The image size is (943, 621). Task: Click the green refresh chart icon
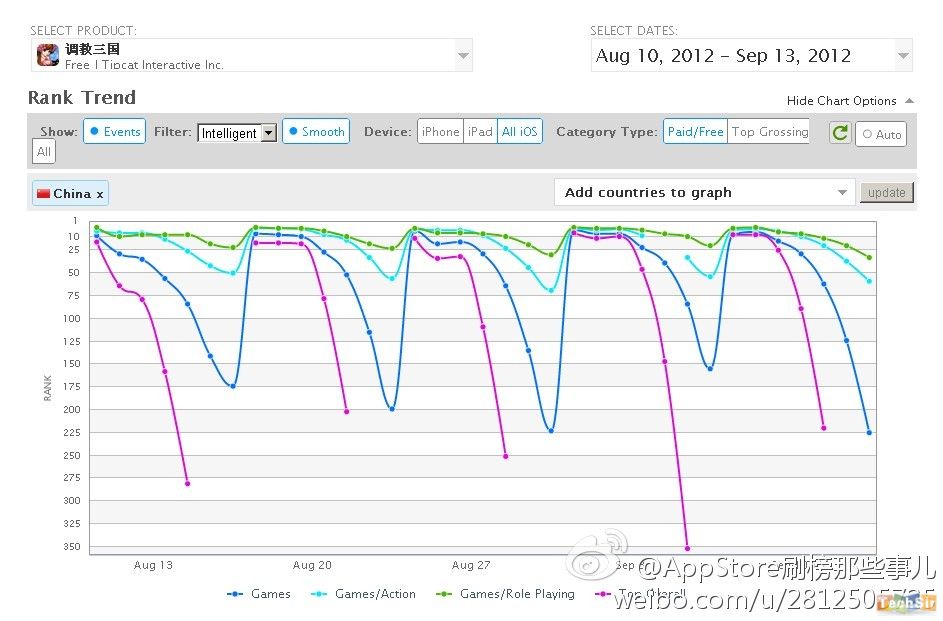pyautogui.click(x=840, y=132)
